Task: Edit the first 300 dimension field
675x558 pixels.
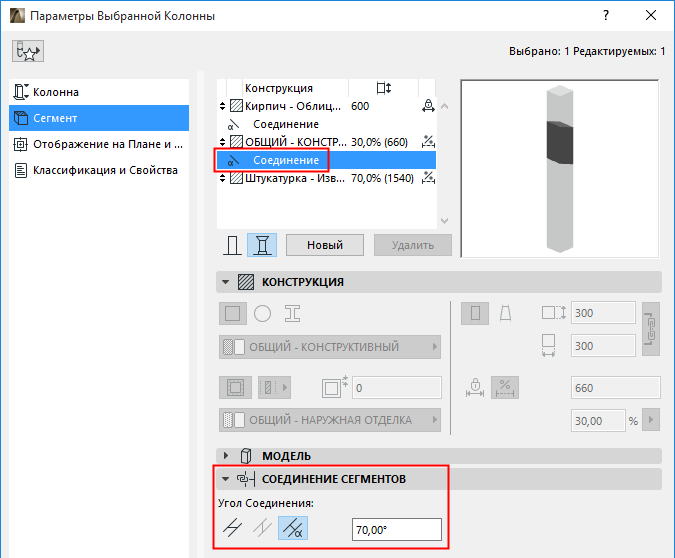Action: 603,313
